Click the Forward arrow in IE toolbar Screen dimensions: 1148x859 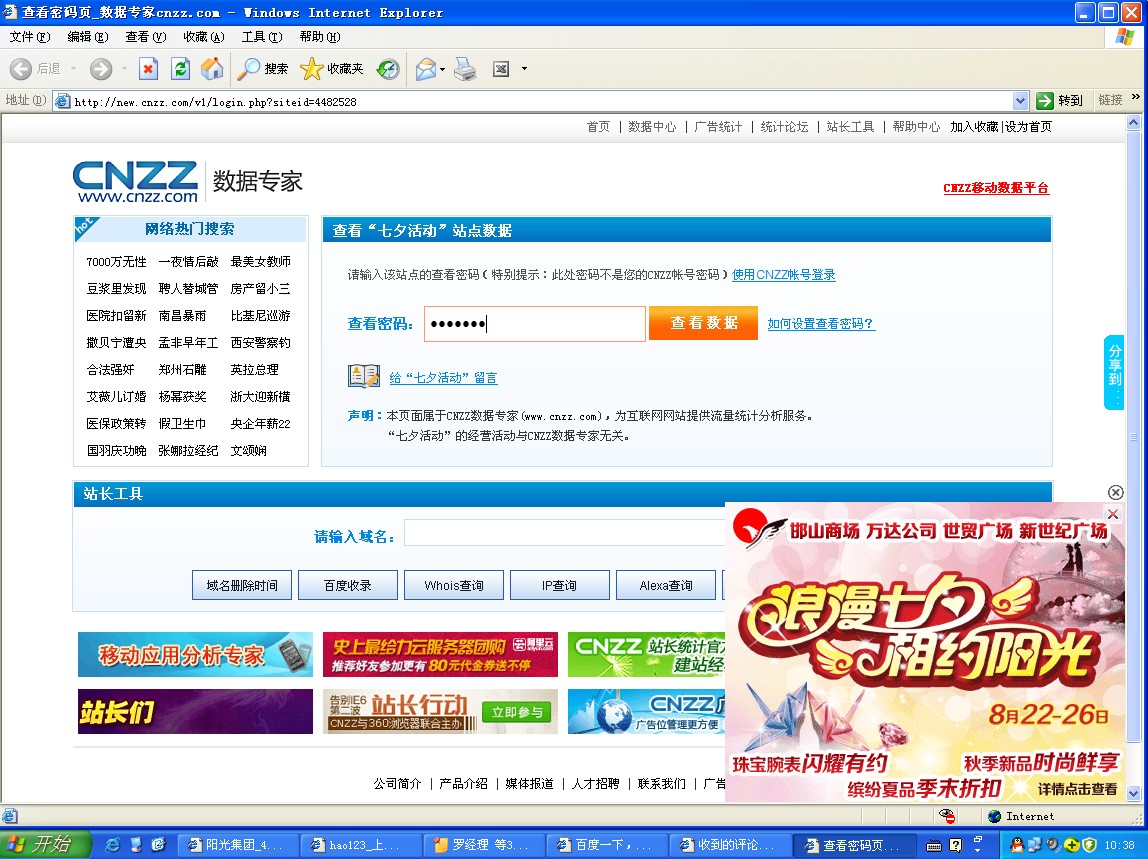[101, 69]
